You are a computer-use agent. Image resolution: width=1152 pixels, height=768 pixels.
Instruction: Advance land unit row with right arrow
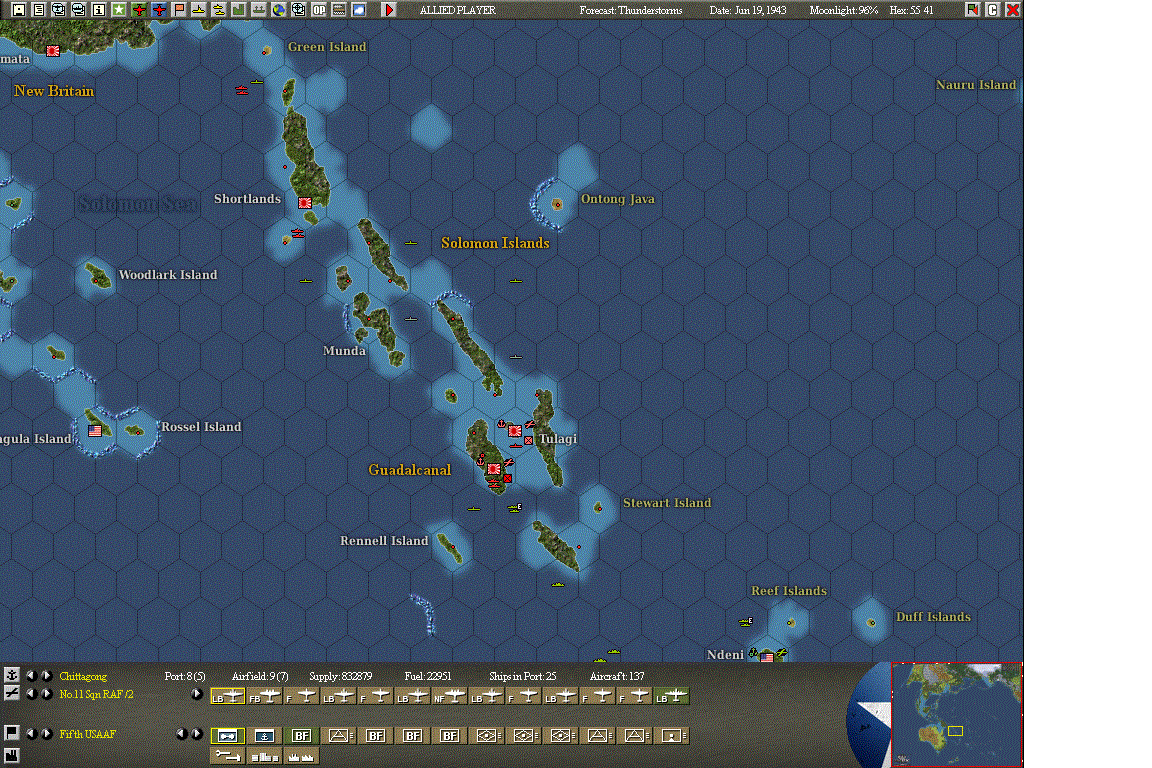pyautogui.click(x=196, y=733)
